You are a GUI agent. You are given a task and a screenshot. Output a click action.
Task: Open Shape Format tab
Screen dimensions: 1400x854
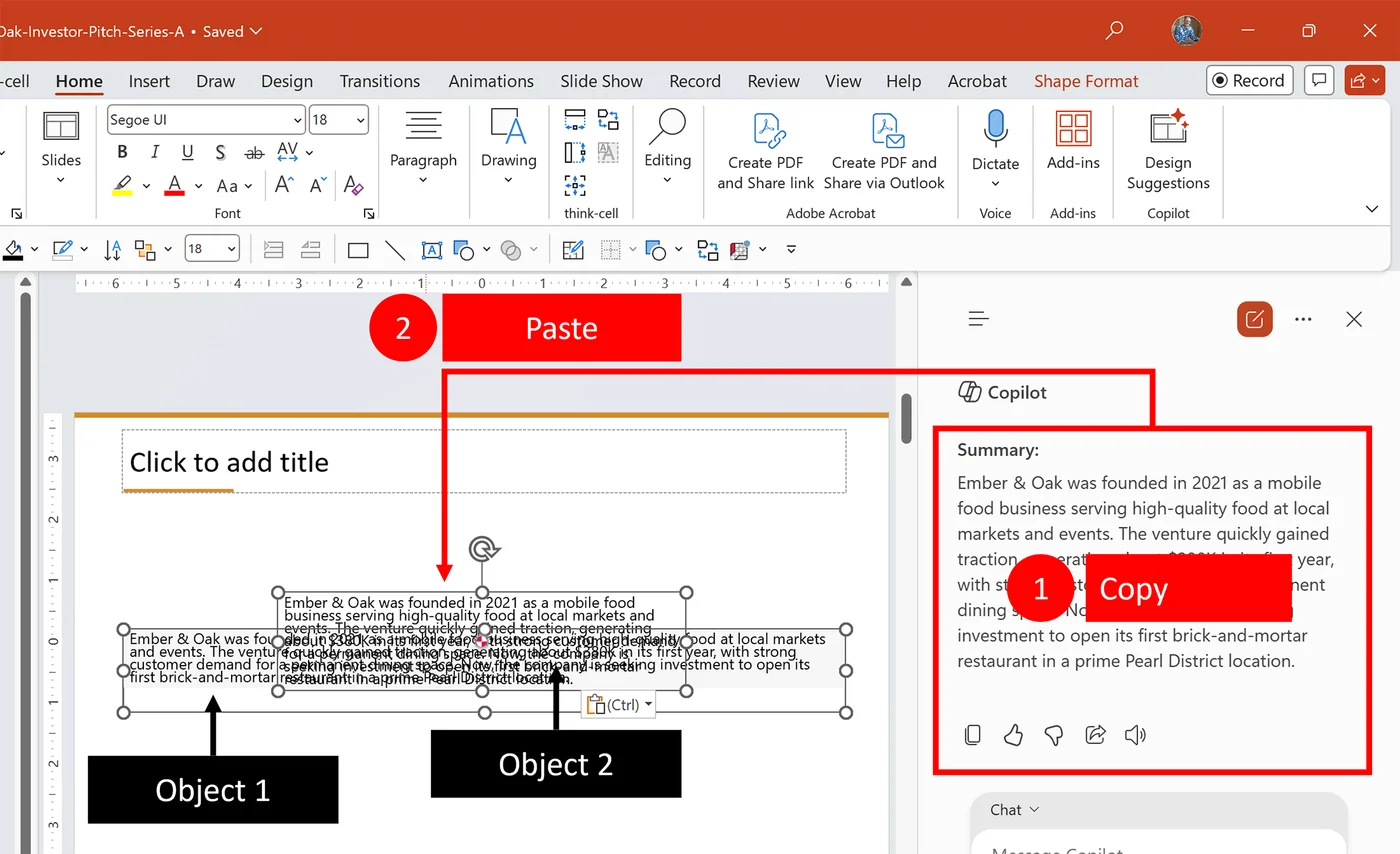[x=1086, y=81]
